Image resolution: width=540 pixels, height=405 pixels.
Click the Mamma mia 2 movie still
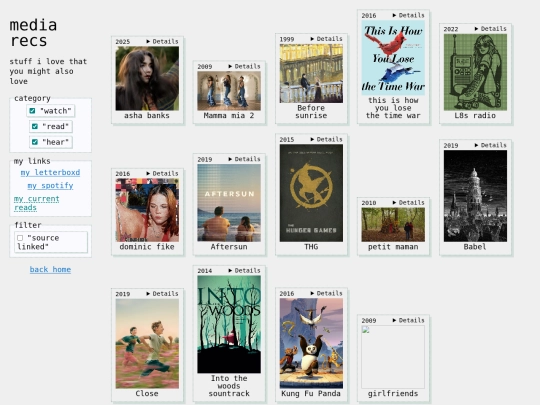229,91
